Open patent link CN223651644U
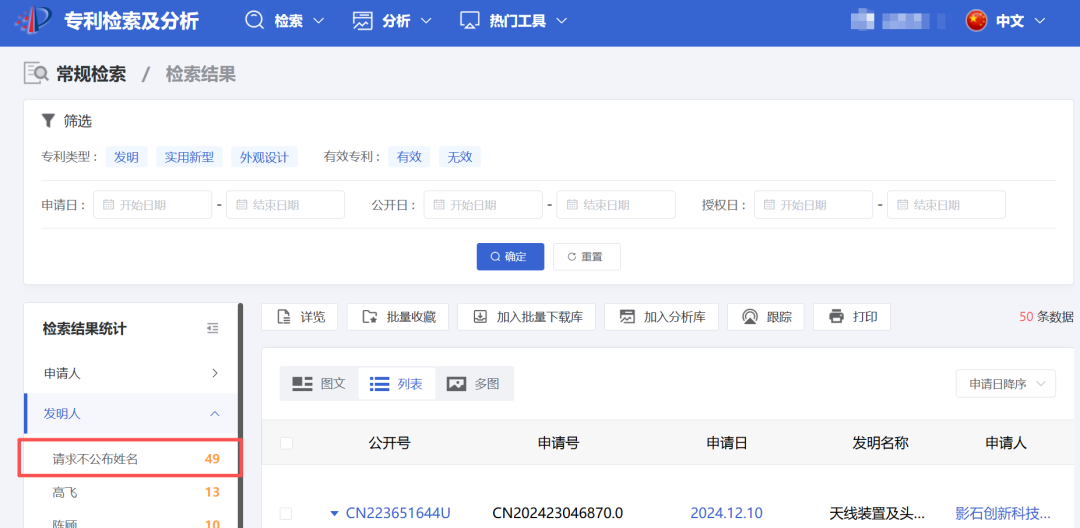Screen dimensions: 1080x528 tap(398, 513)
